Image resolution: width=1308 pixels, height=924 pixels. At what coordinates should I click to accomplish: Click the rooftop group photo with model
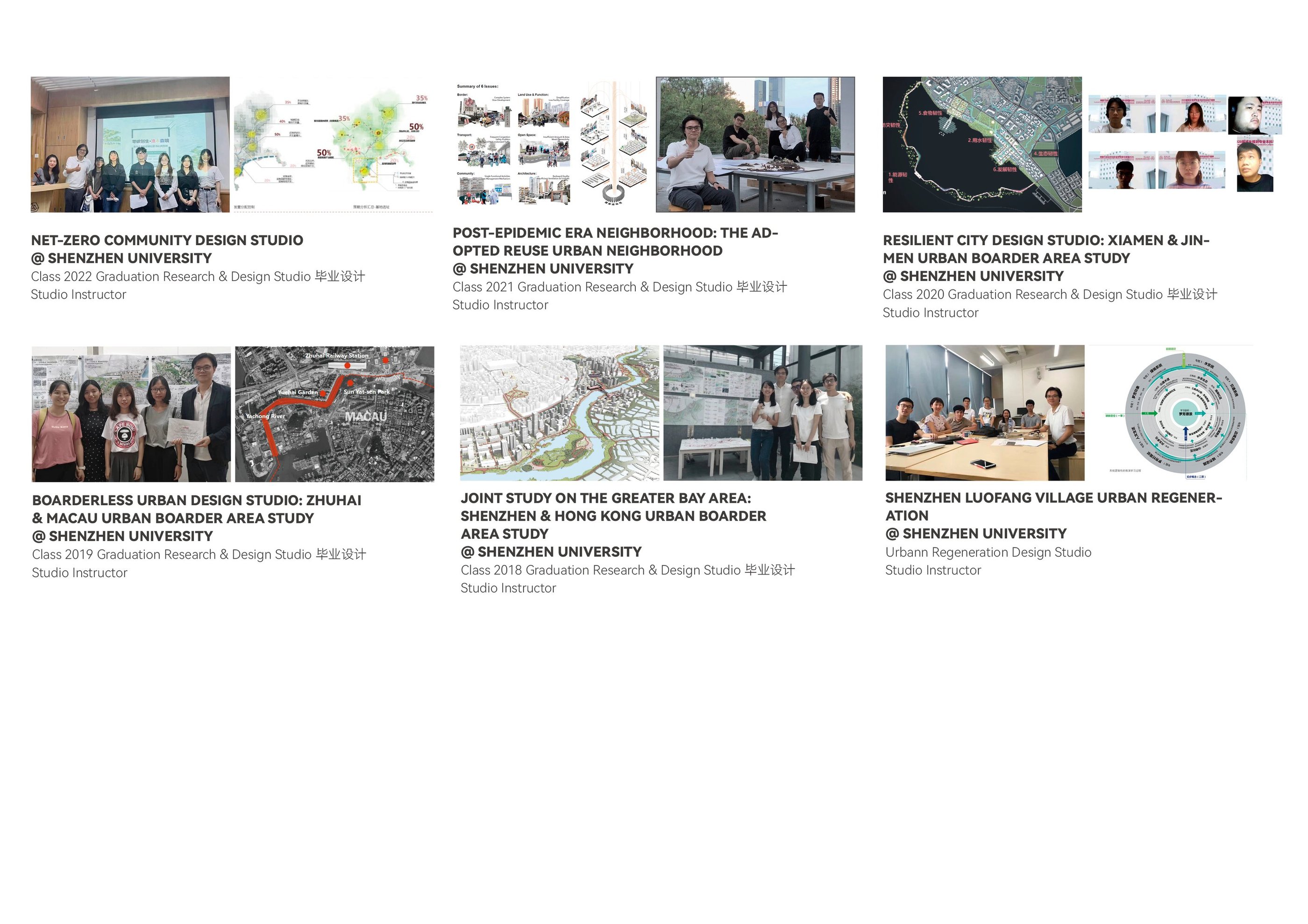755,145
